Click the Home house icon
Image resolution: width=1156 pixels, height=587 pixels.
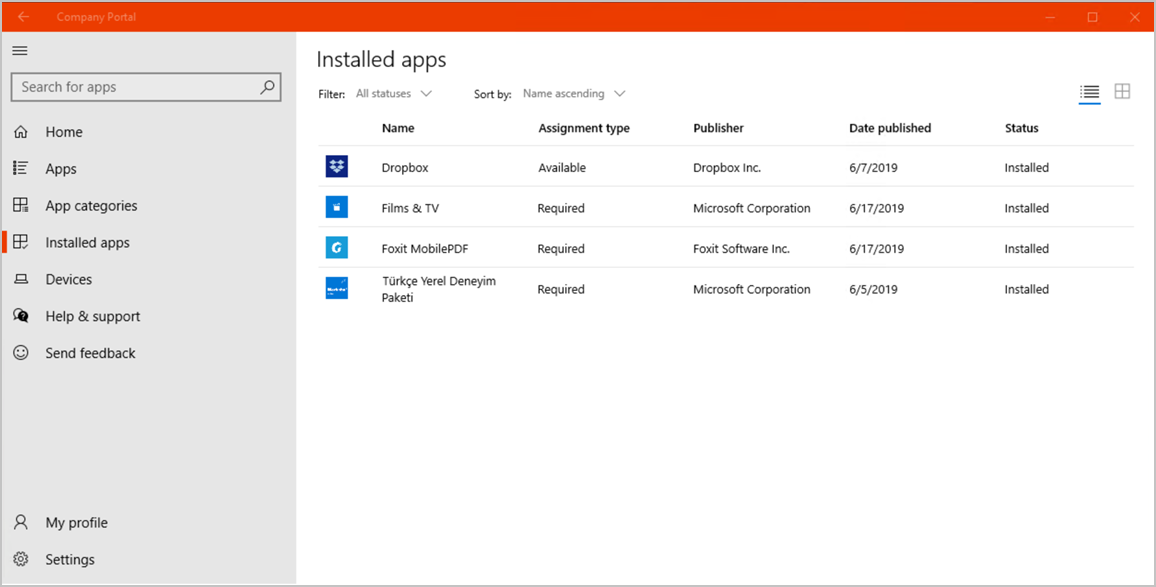21,132
